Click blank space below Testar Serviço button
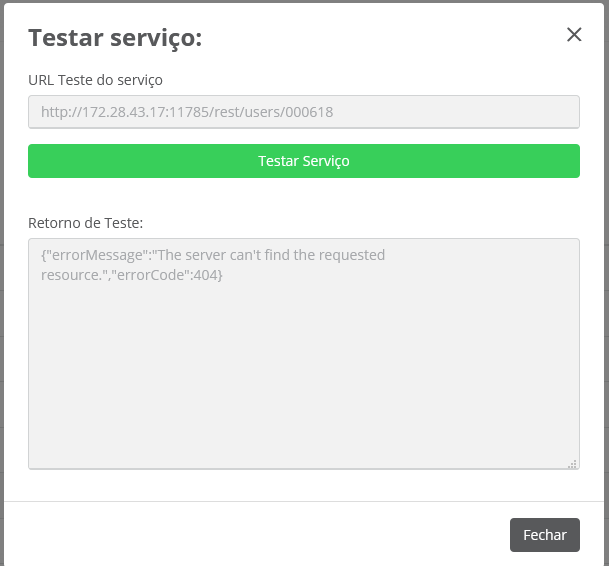609x566 pixels. pyautogui.click(x=304, y=196)
